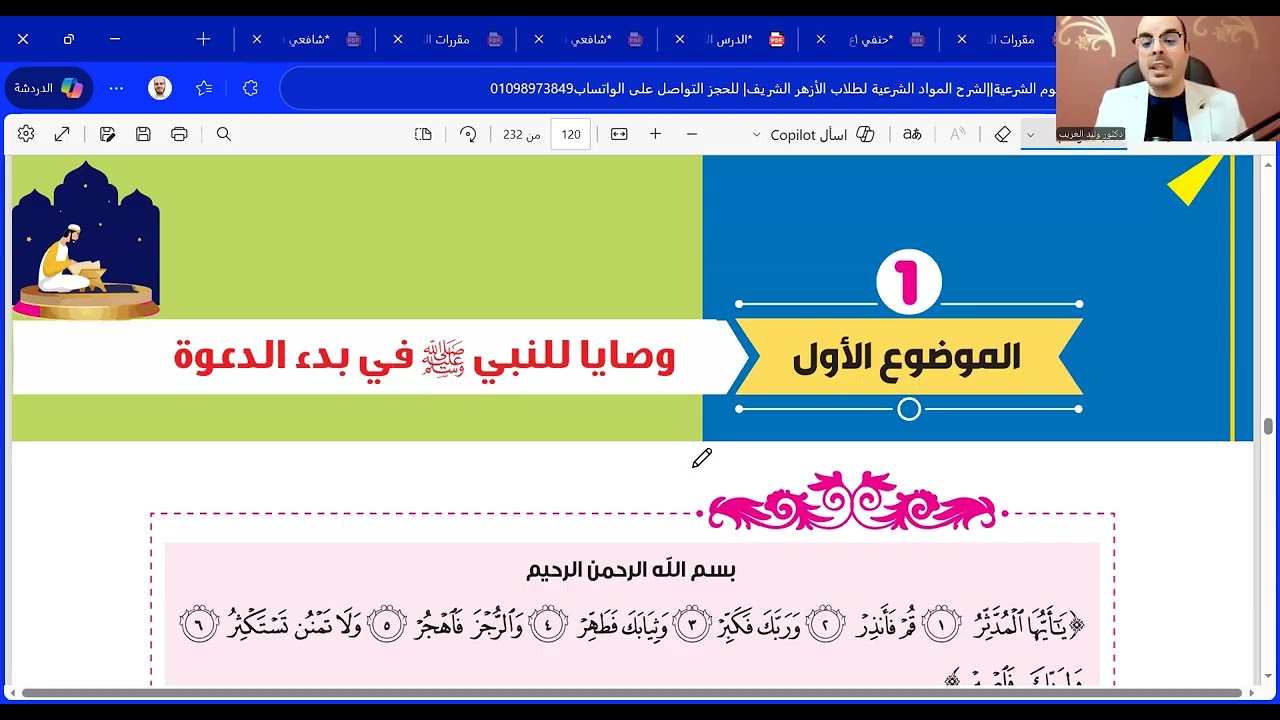Toggle the Read aloud icon
Screen dimensions: 1280x720
957,134
